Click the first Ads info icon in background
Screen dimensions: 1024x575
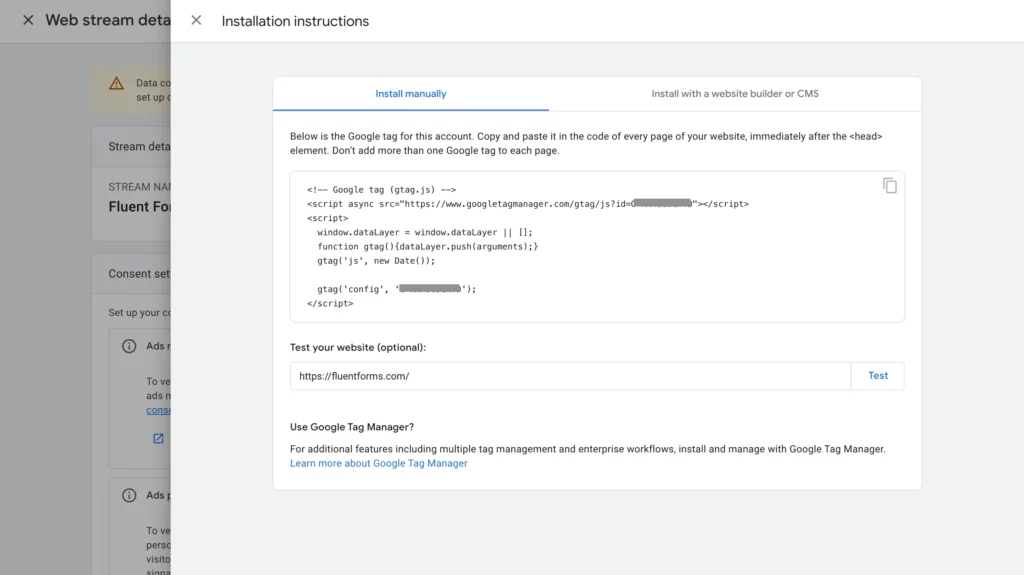point(129,346)
